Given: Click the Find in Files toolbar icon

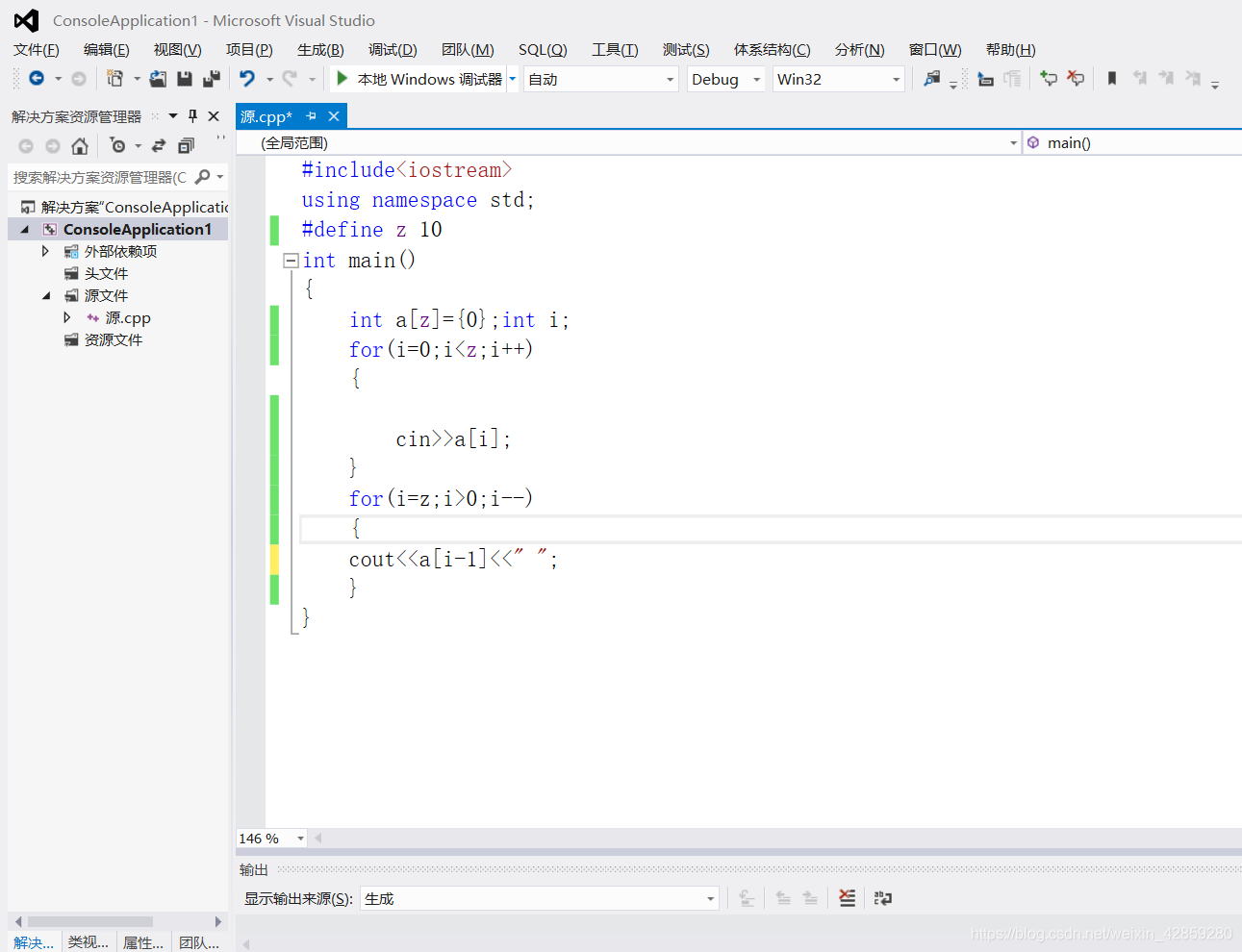Looking at the screenshot, I should tap(931, 79).
